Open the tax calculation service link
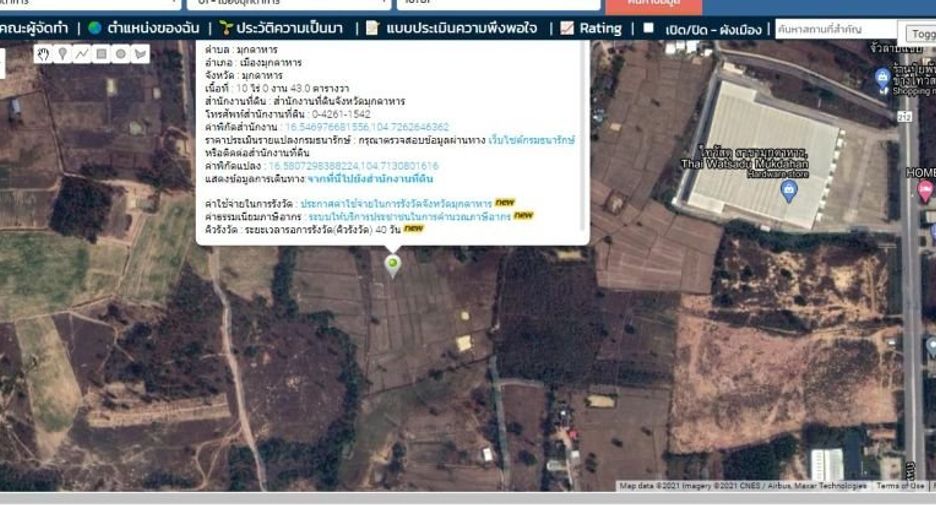This screenshot has width=936, height=505. [409, 217]
